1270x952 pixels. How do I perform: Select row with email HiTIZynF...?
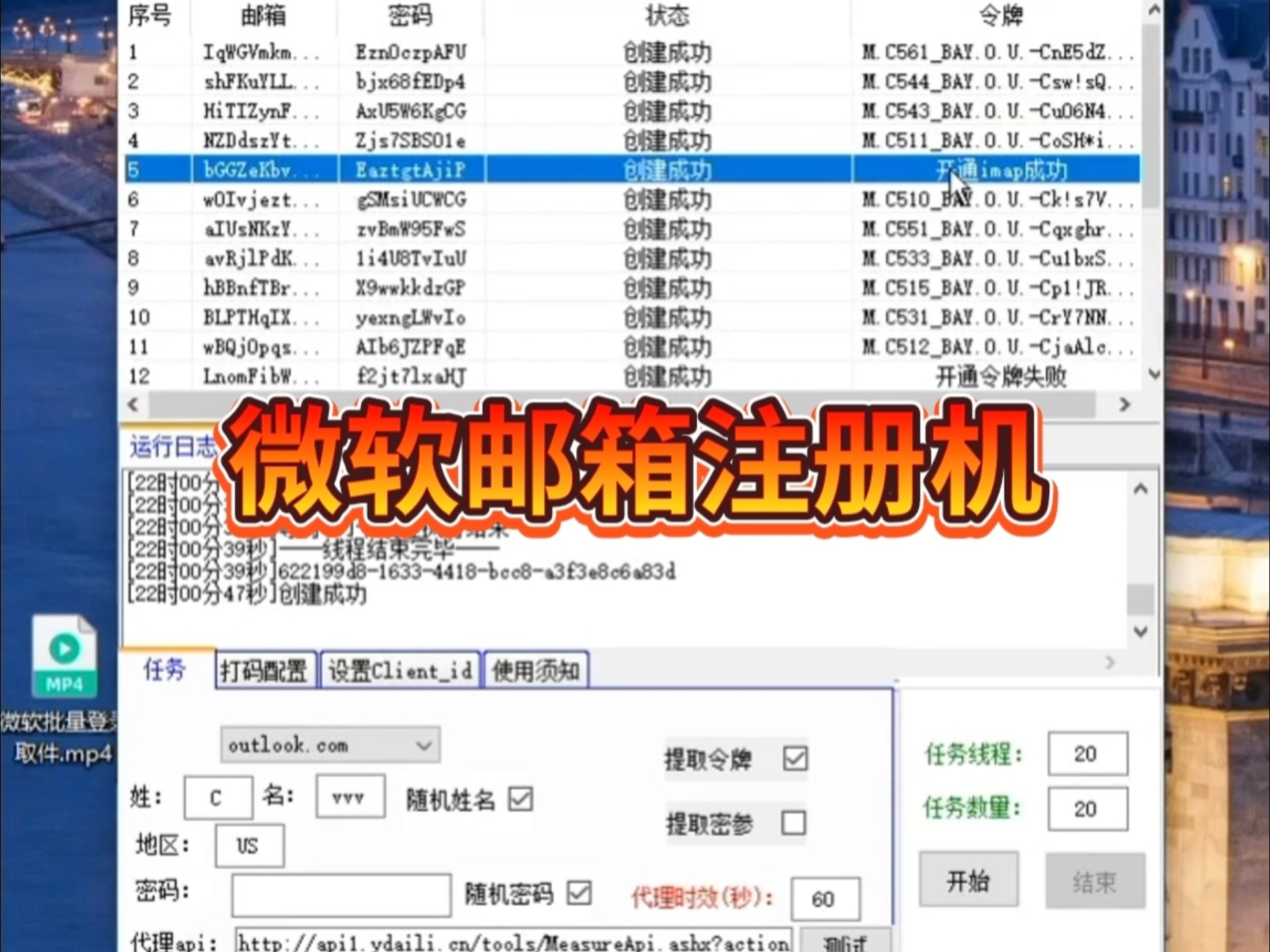pyautogui.click(x=632, y=110)
